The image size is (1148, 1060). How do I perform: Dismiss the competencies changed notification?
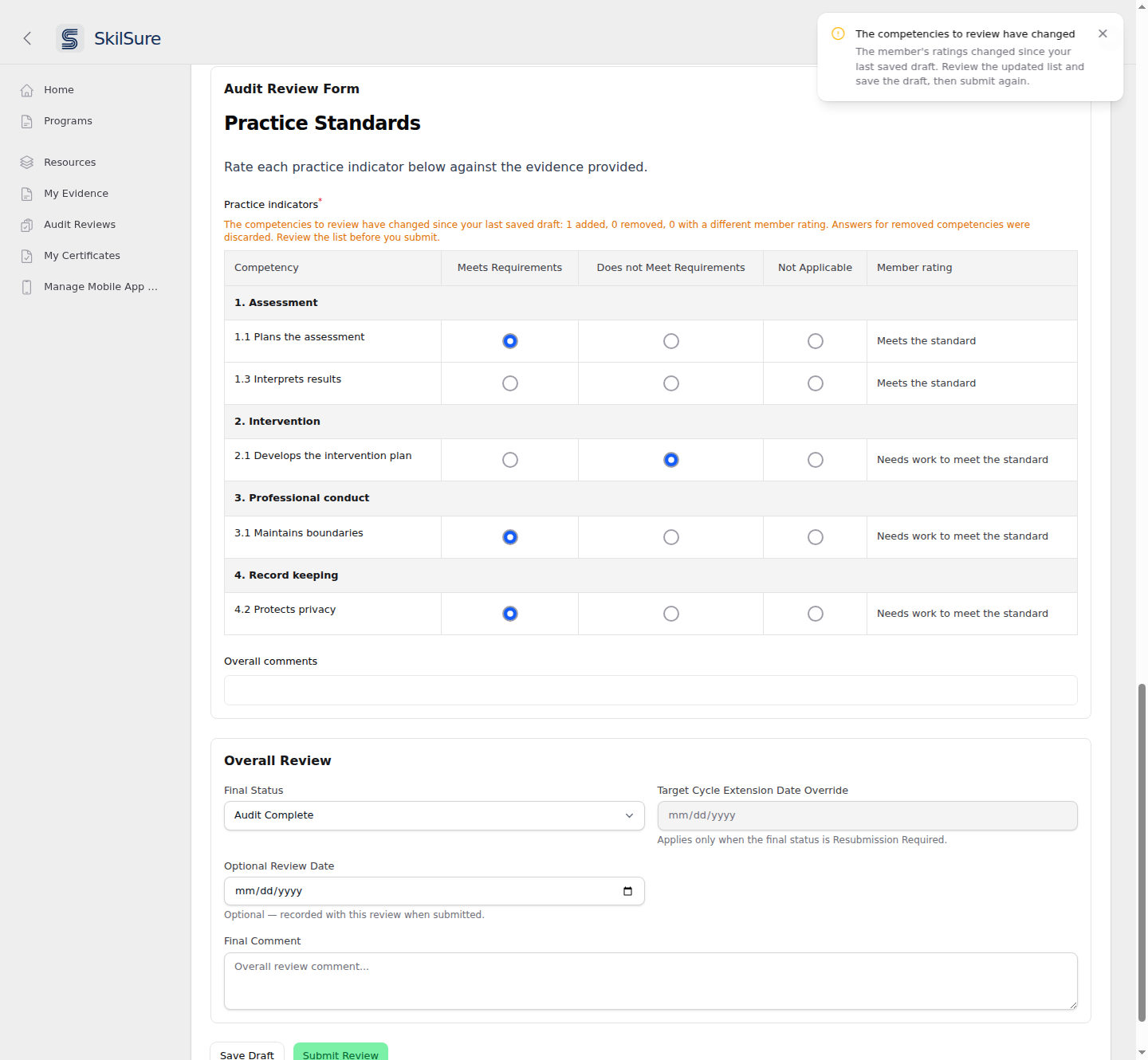(1103, 33)
